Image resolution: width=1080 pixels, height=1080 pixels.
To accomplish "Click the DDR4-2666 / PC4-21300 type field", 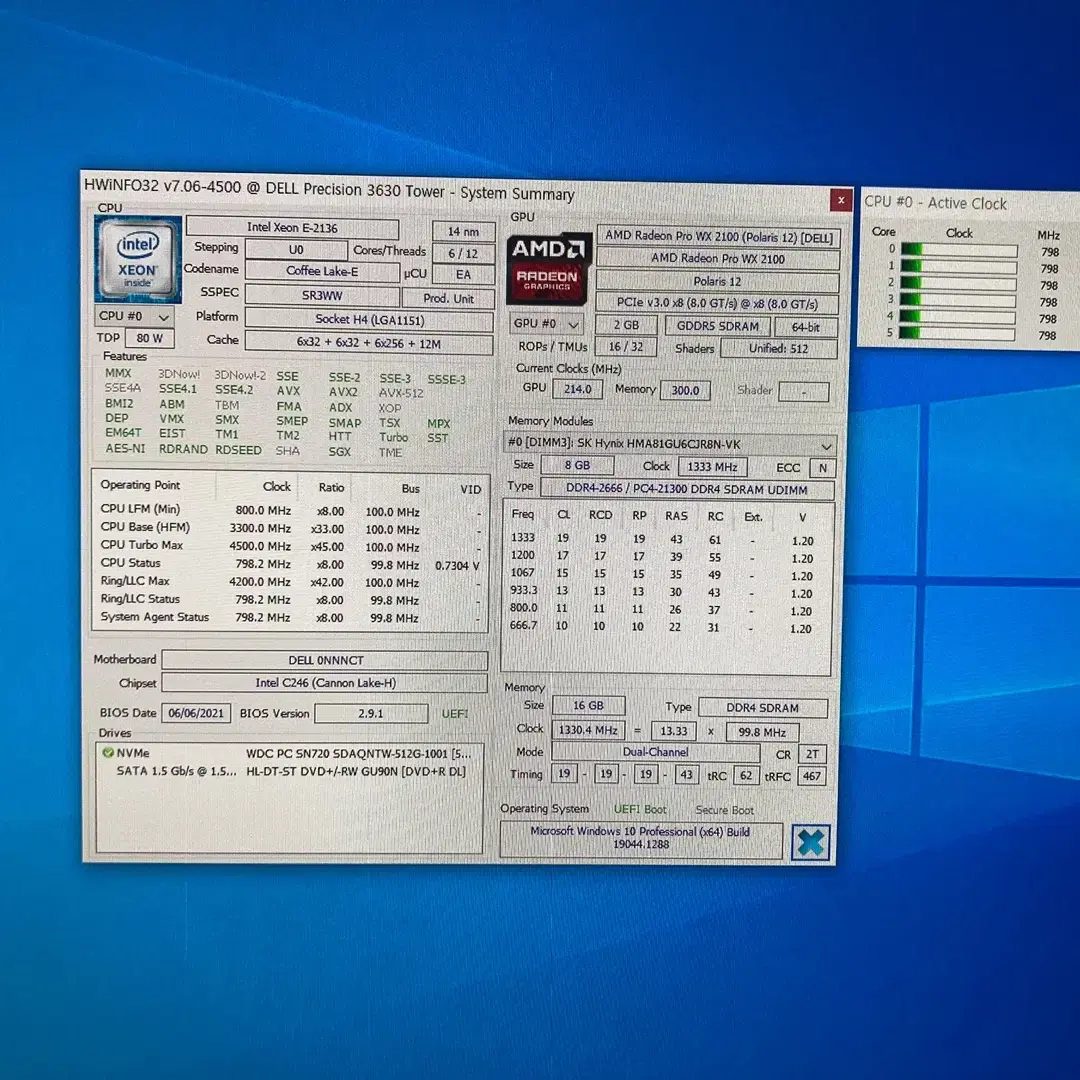I will (687, 489).
